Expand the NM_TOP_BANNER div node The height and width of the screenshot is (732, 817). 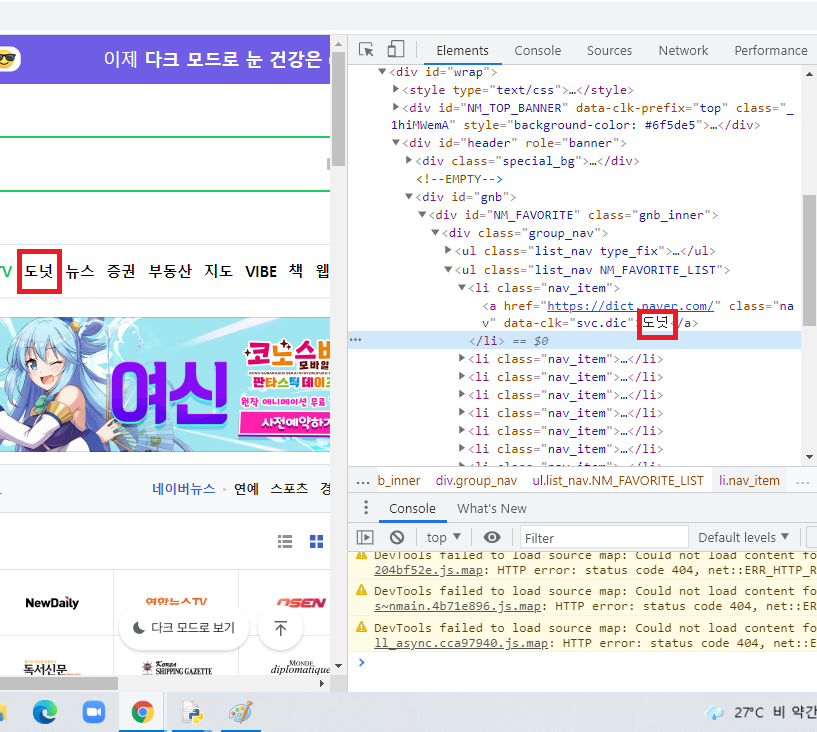click(396, 107)
